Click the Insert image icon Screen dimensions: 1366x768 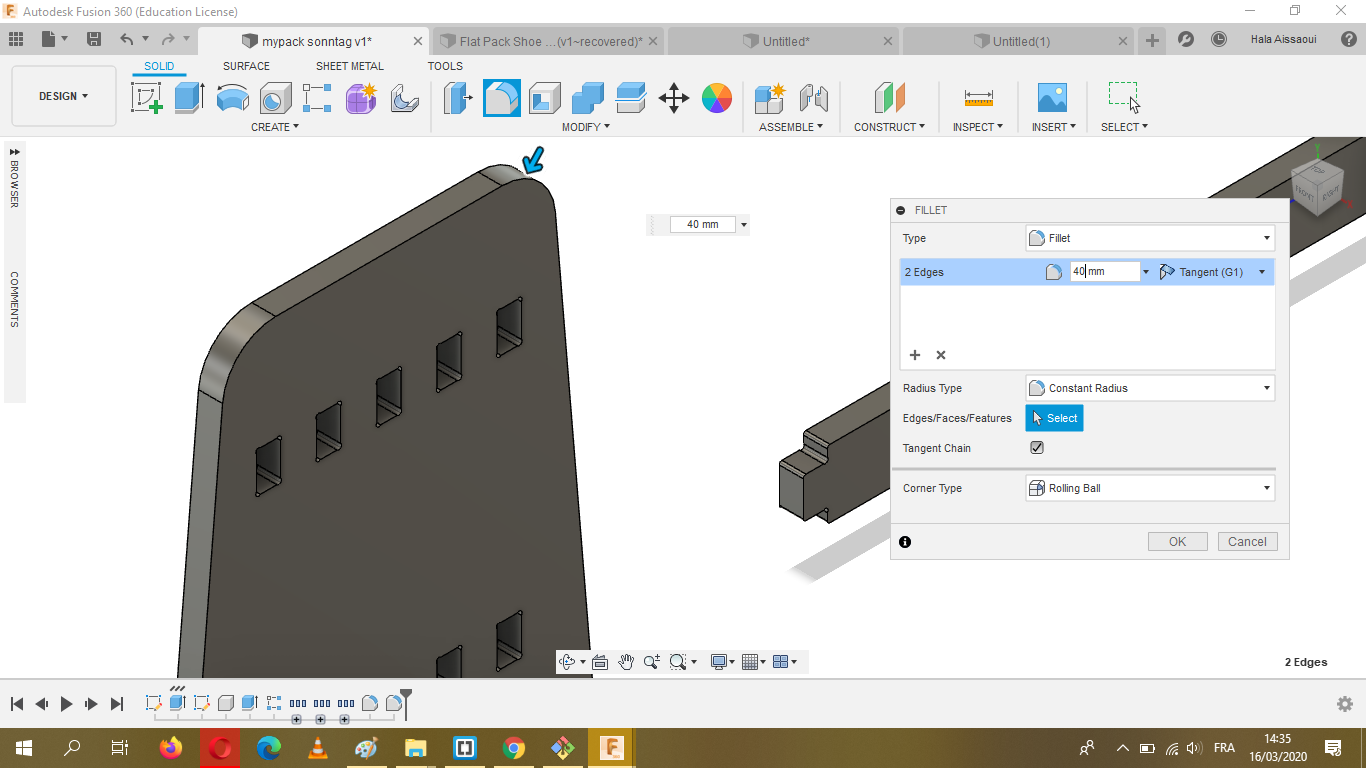point(1052,98)
